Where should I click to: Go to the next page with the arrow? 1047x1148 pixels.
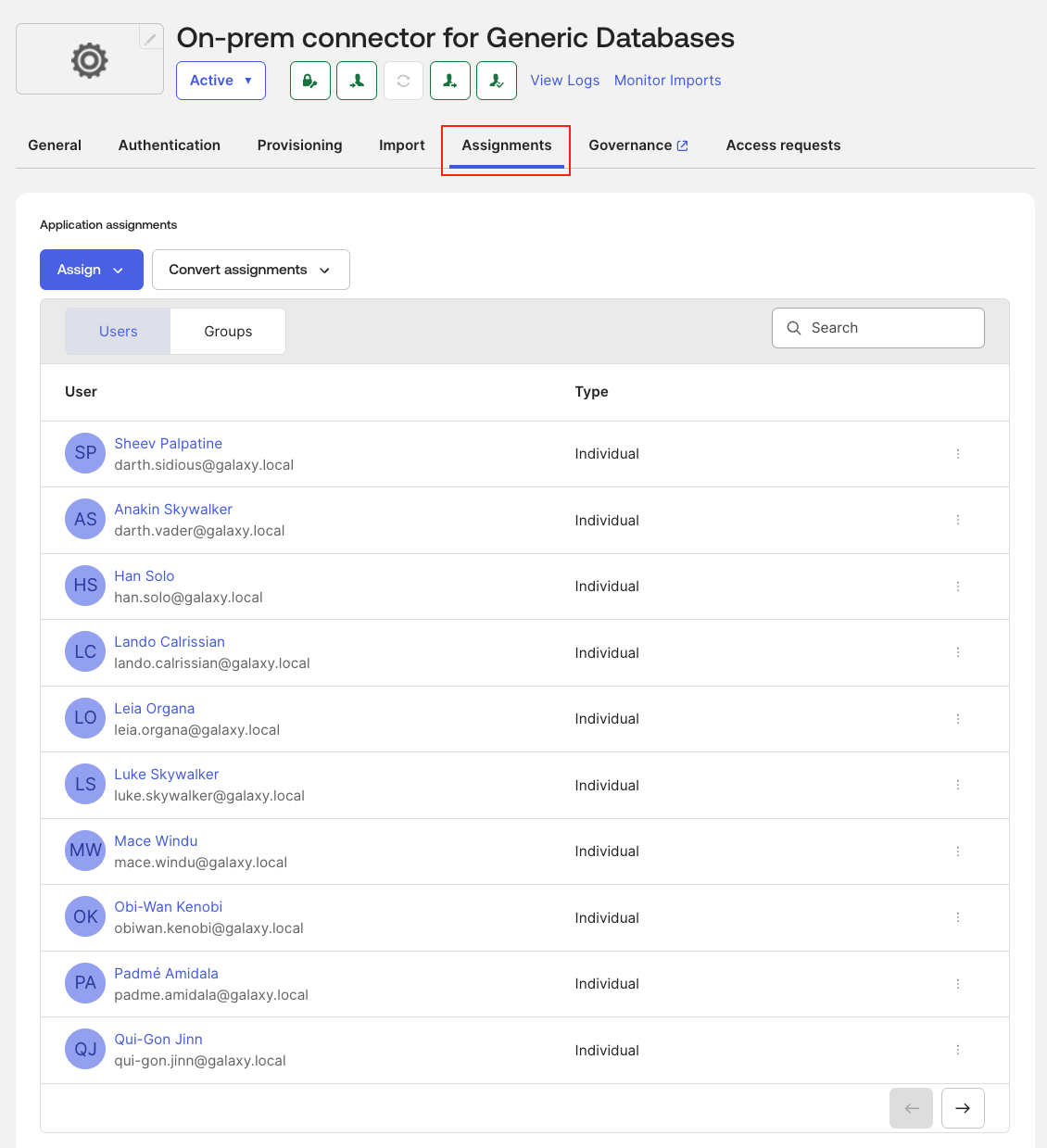pyautogui.click(x=963, y=1108)
